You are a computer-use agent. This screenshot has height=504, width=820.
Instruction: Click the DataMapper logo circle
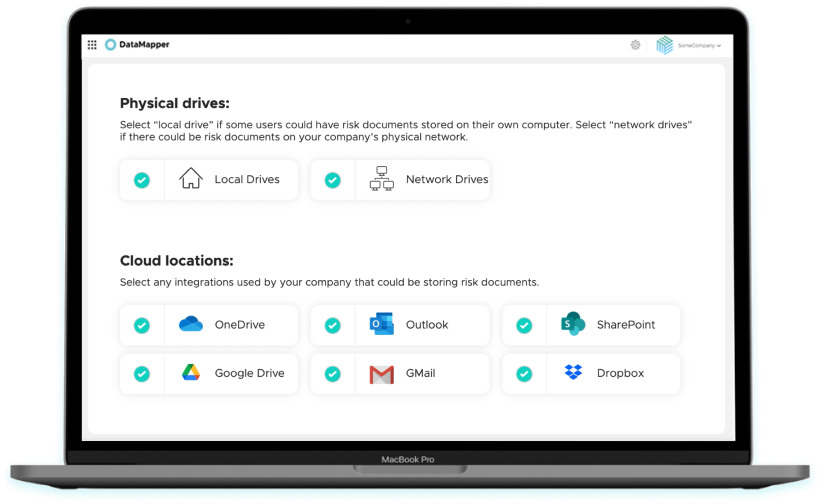(x=110, y=45)
